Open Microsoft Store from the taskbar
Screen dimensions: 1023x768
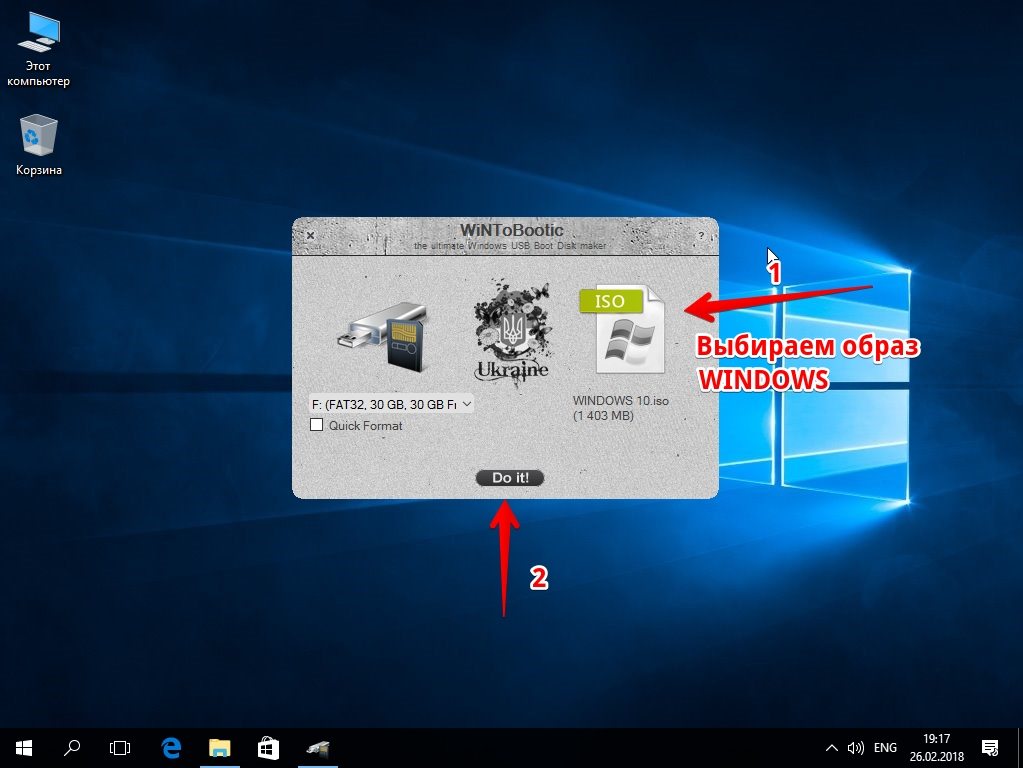[x=268, y=748]
